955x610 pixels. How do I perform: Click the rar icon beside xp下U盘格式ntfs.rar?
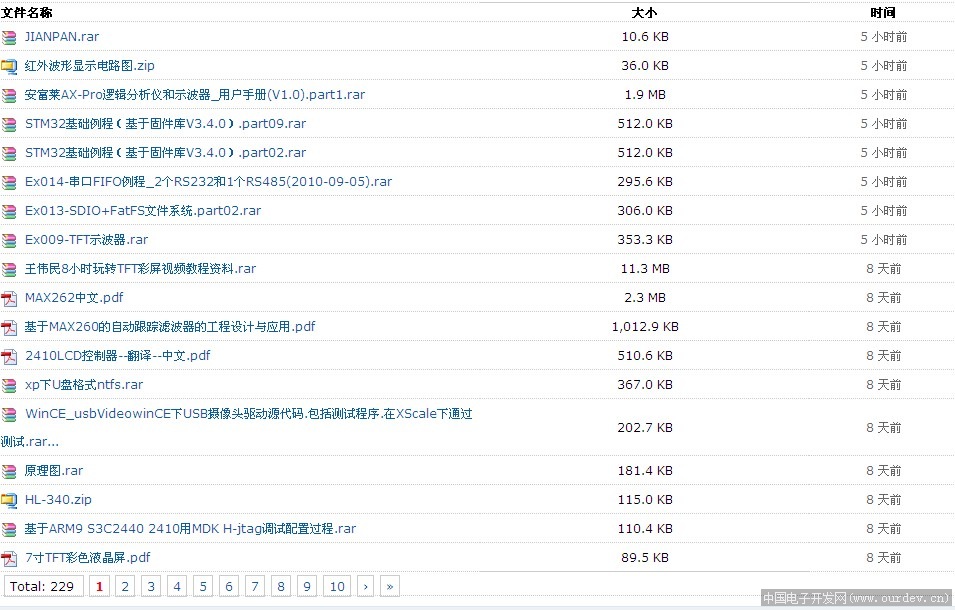click(9, 385)
